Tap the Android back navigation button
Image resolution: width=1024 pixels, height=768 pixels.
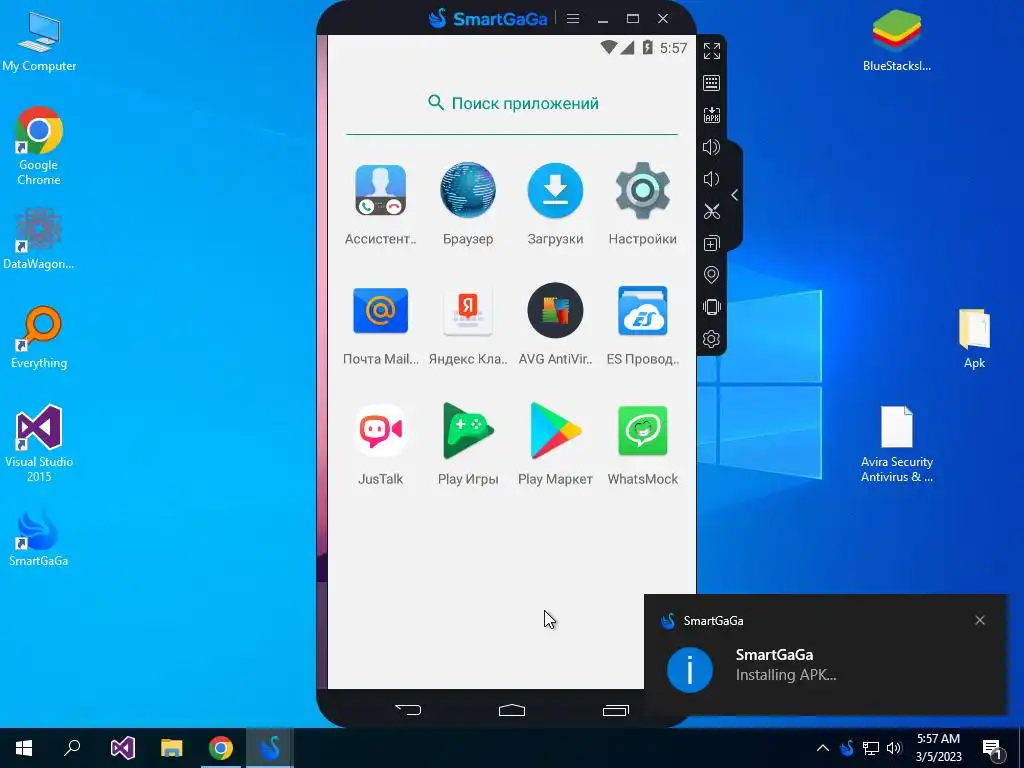point(408,710)
